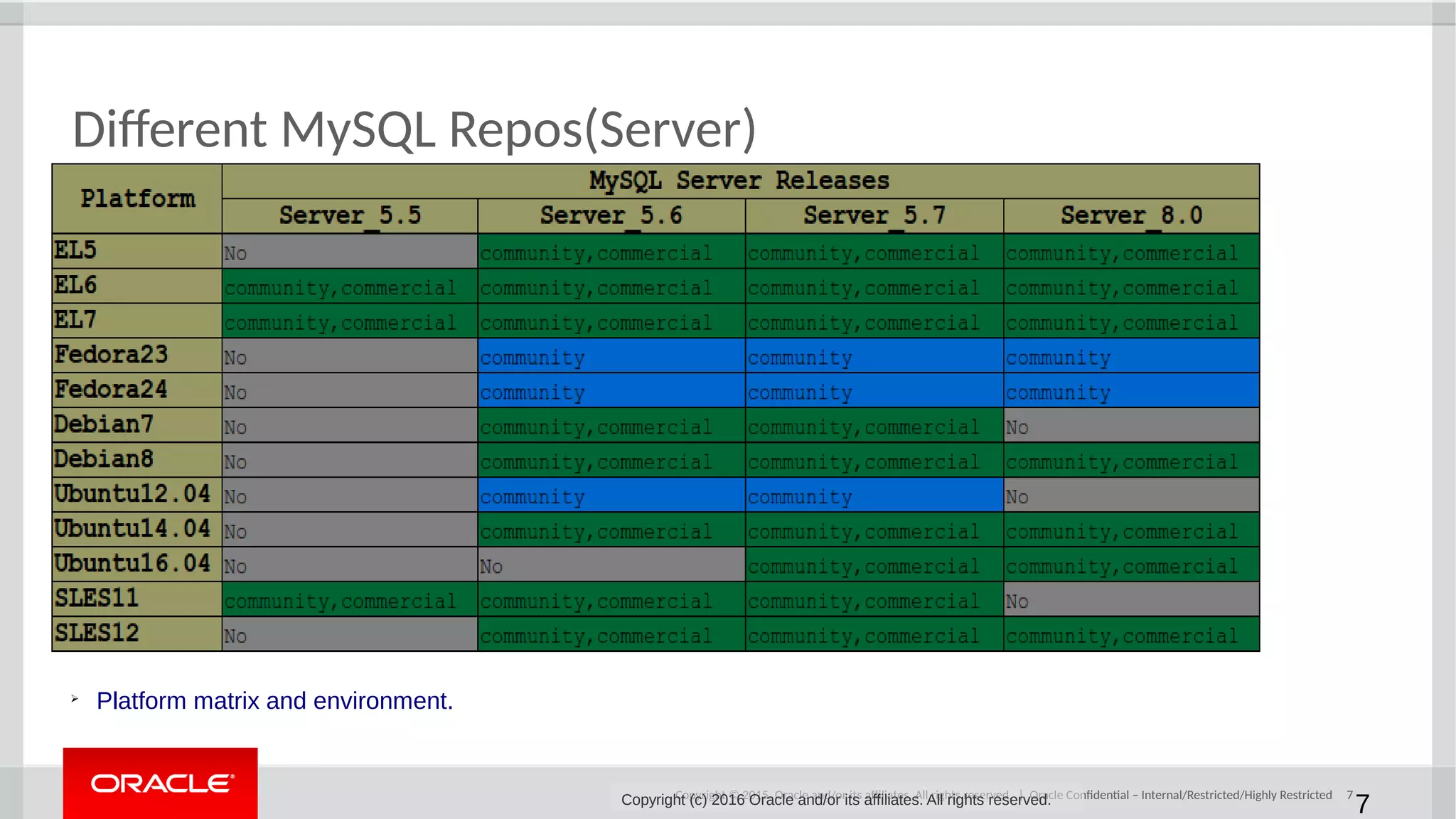The image size is (1456, 819).
Task: Click the 'Internal/Restricted/Highly Restricted' confidentiality footer
Action: tap(1236, 795)
